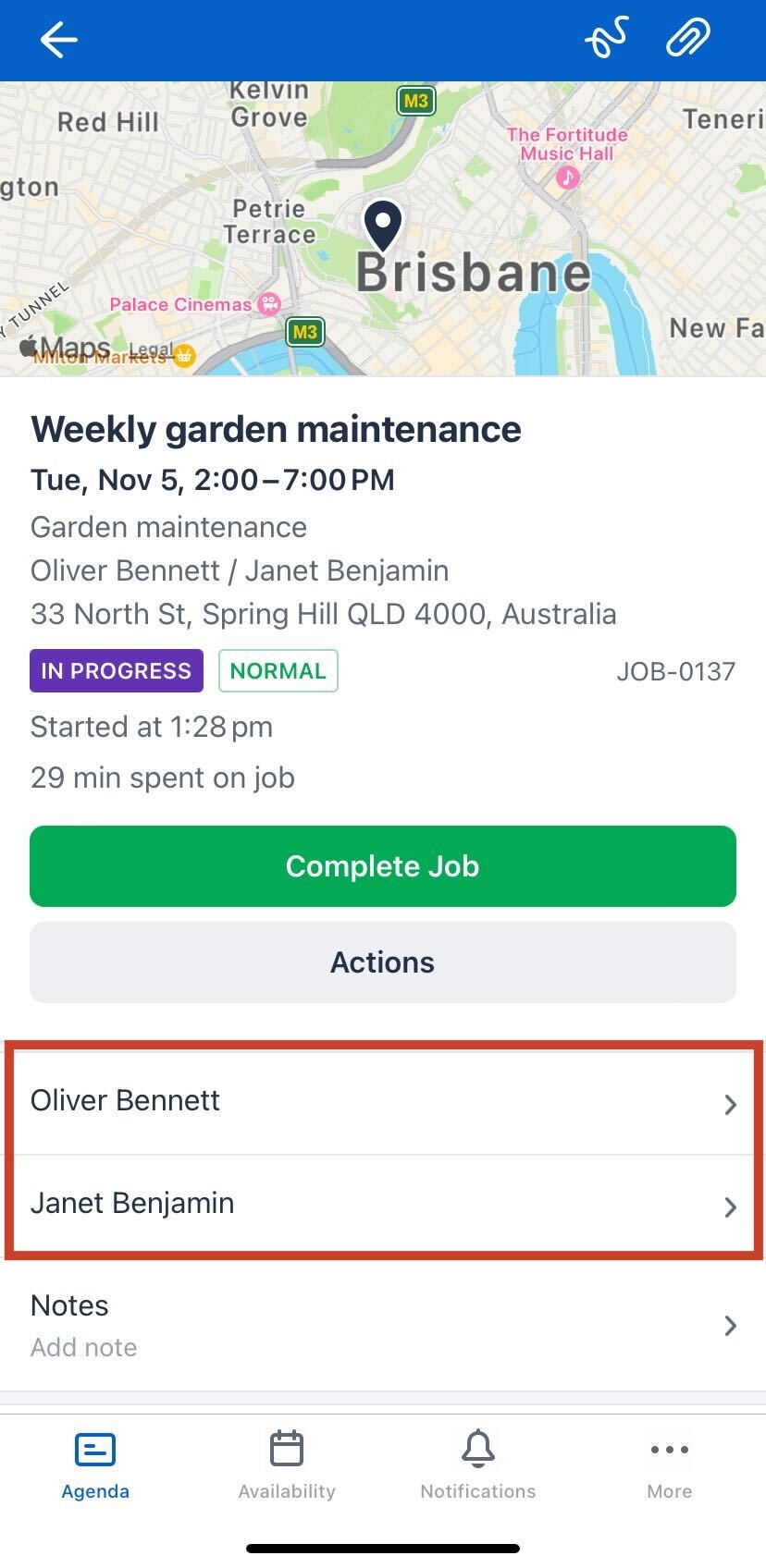This screenshot has height=1568, width=766.
Task: Open the Actions menu
Action: (382, 962)
